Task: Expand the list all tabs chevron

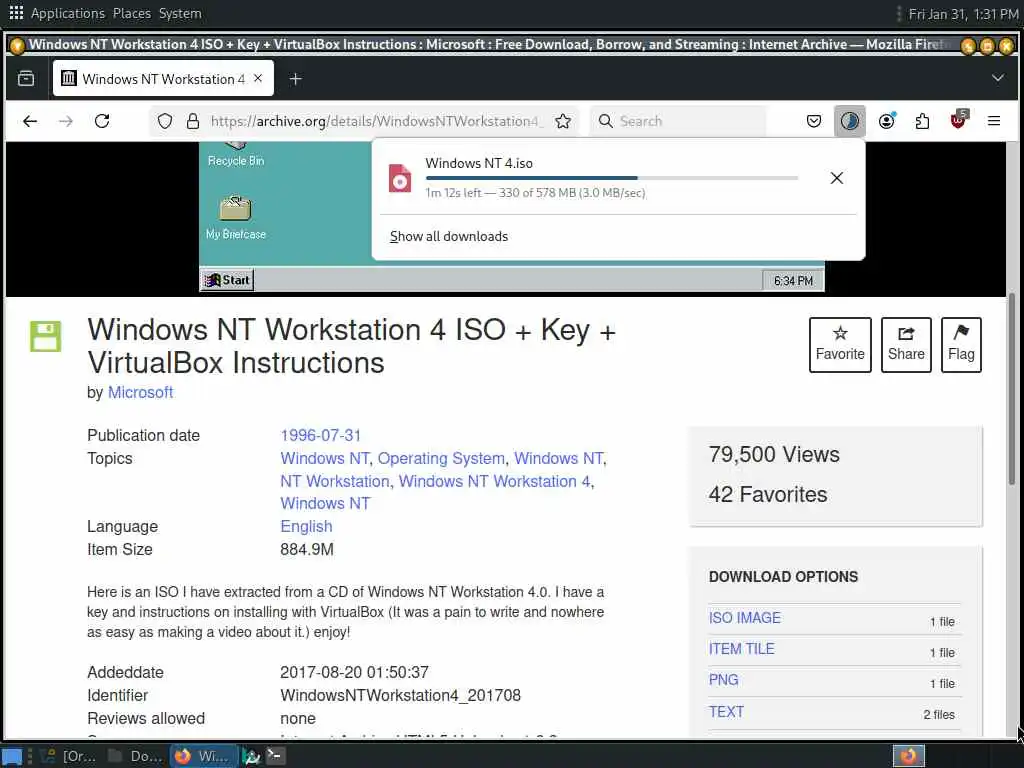Action: (x=997, y=78)
